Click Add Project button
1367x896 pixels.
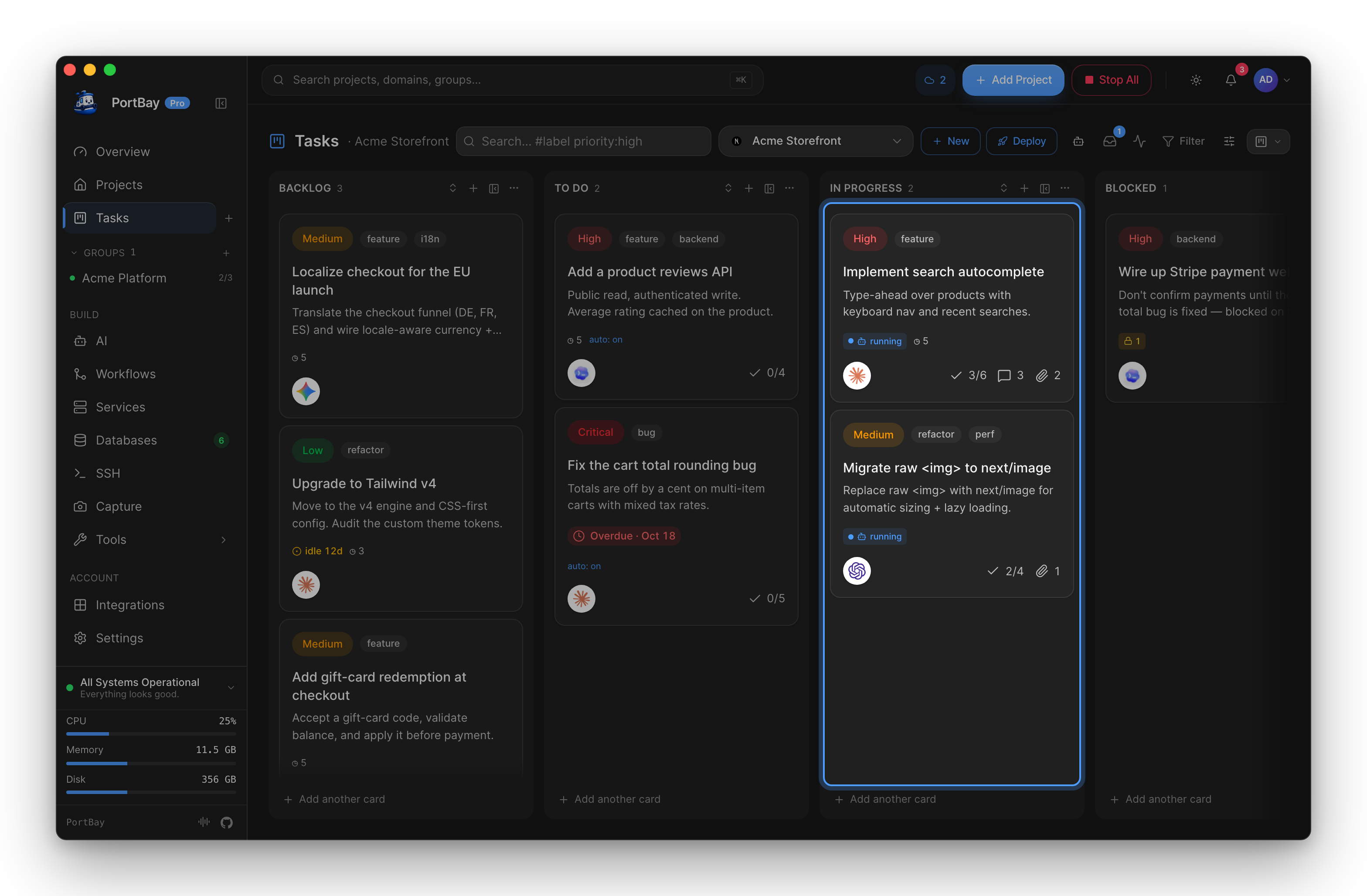[x=1013, y=80]
